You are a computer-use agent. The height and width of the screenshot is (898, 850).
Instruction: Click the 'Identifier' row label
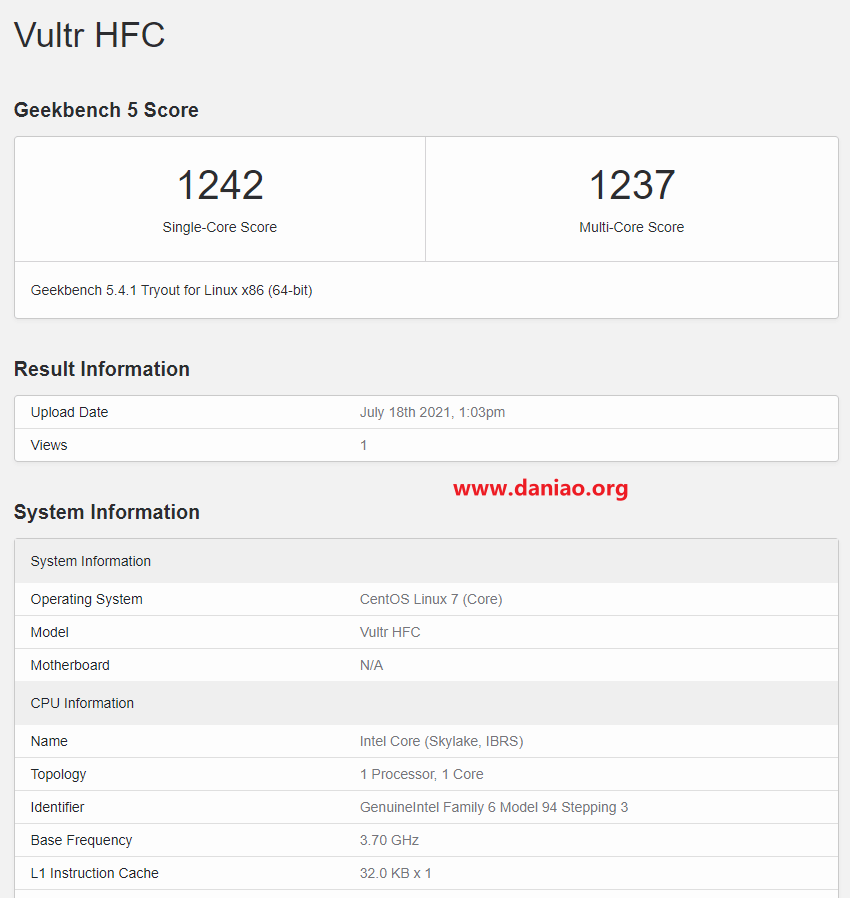tap(57, 808)
